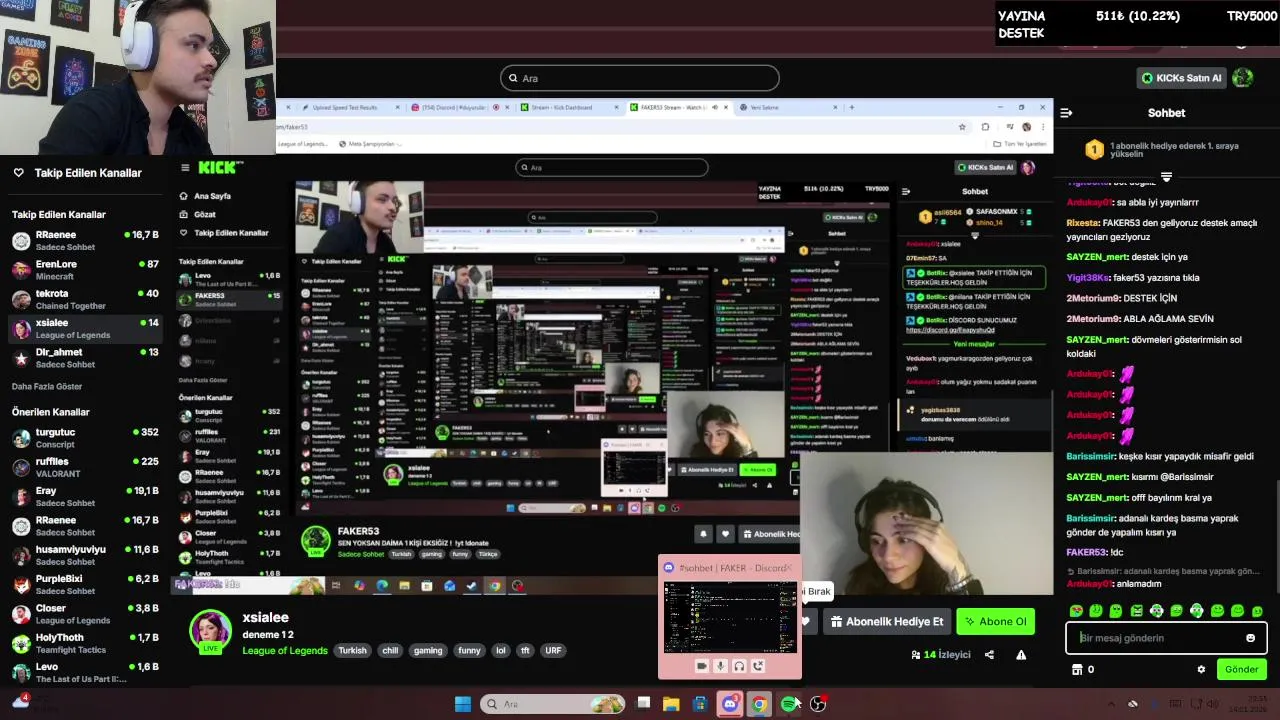Disconnect the call in Discord preview popup
This screenshot has width=1280, height=720.
[758, 666]
